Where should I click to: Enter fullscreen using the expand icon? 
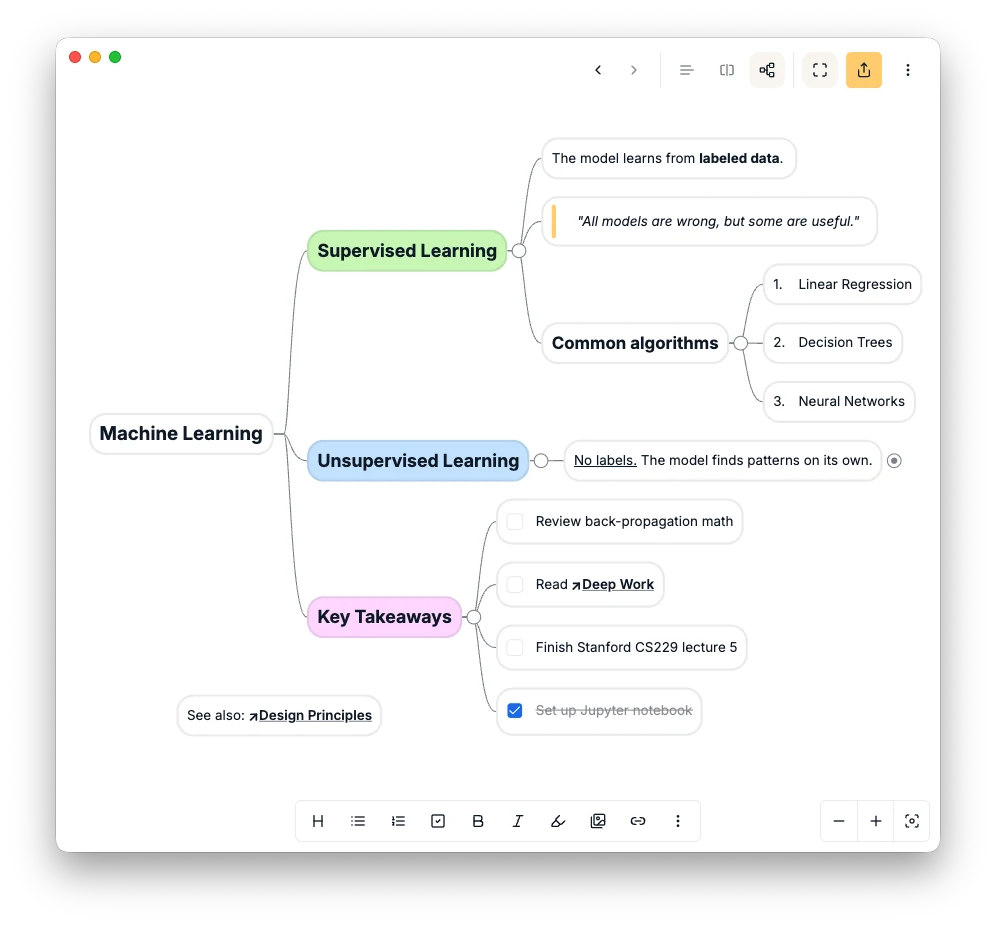click(x=819, y=70)
